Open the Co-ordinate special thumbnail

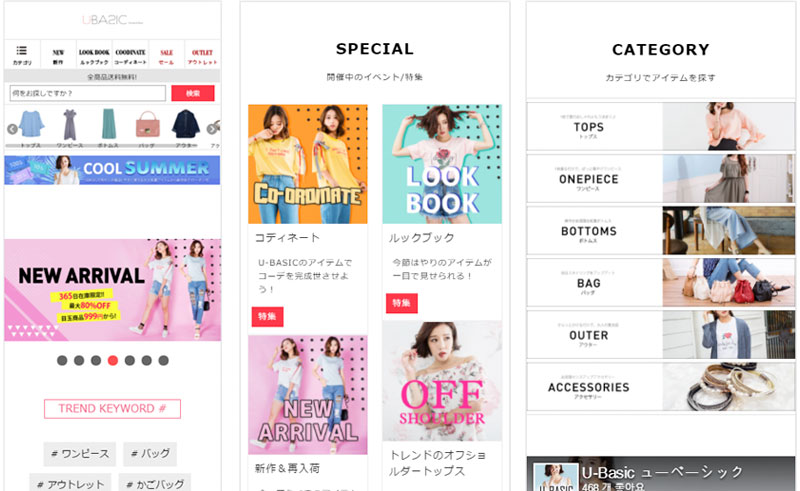click(308, 164)
